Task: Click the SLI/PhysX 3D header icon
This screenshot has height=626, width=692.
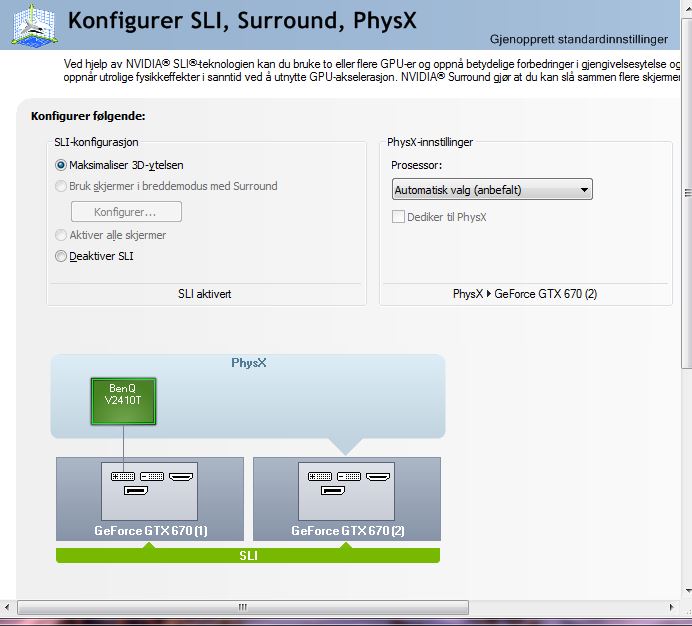Action: (34, 25)
